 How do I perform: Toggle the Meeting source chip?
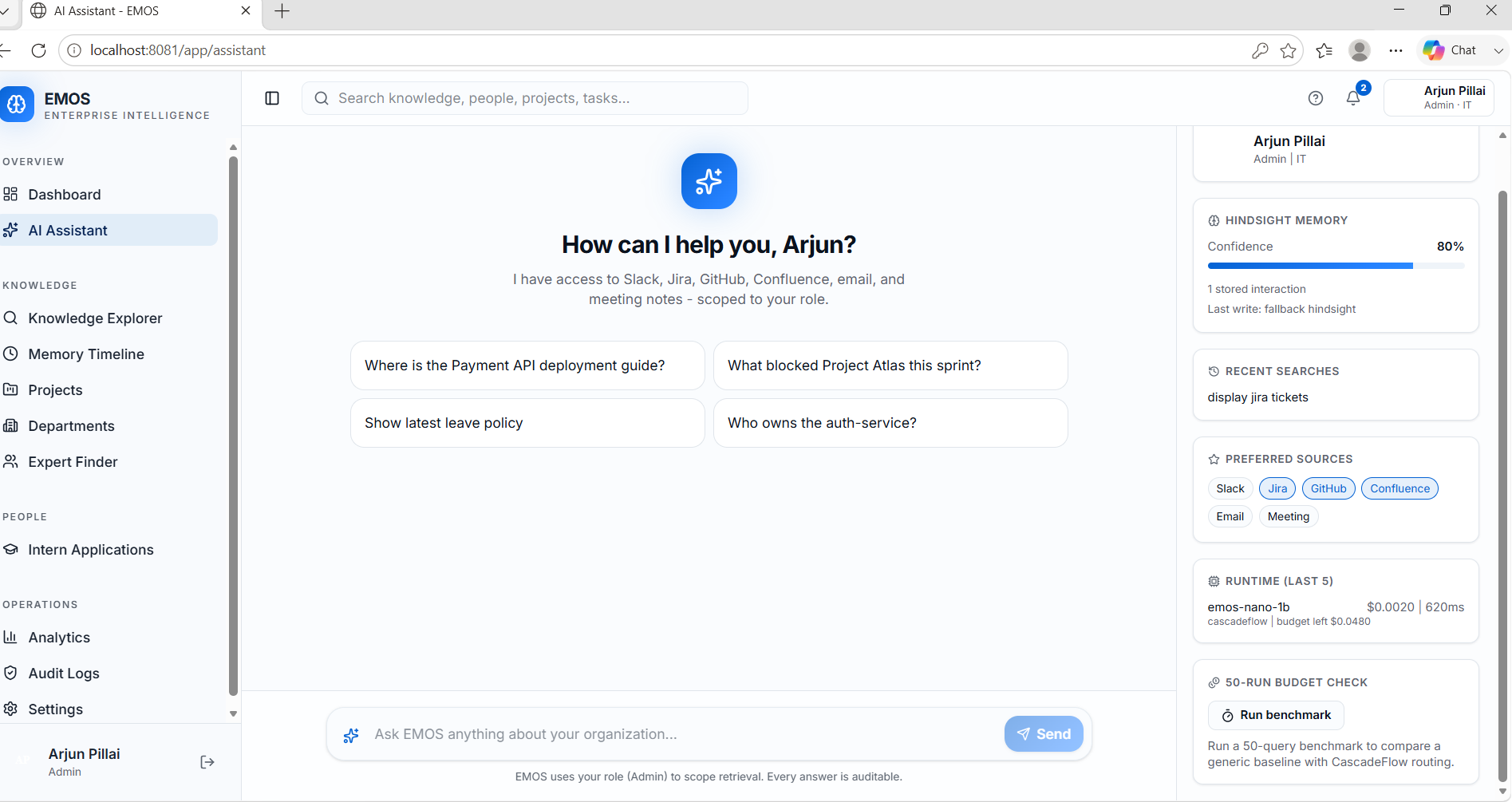pos(1289,516)
